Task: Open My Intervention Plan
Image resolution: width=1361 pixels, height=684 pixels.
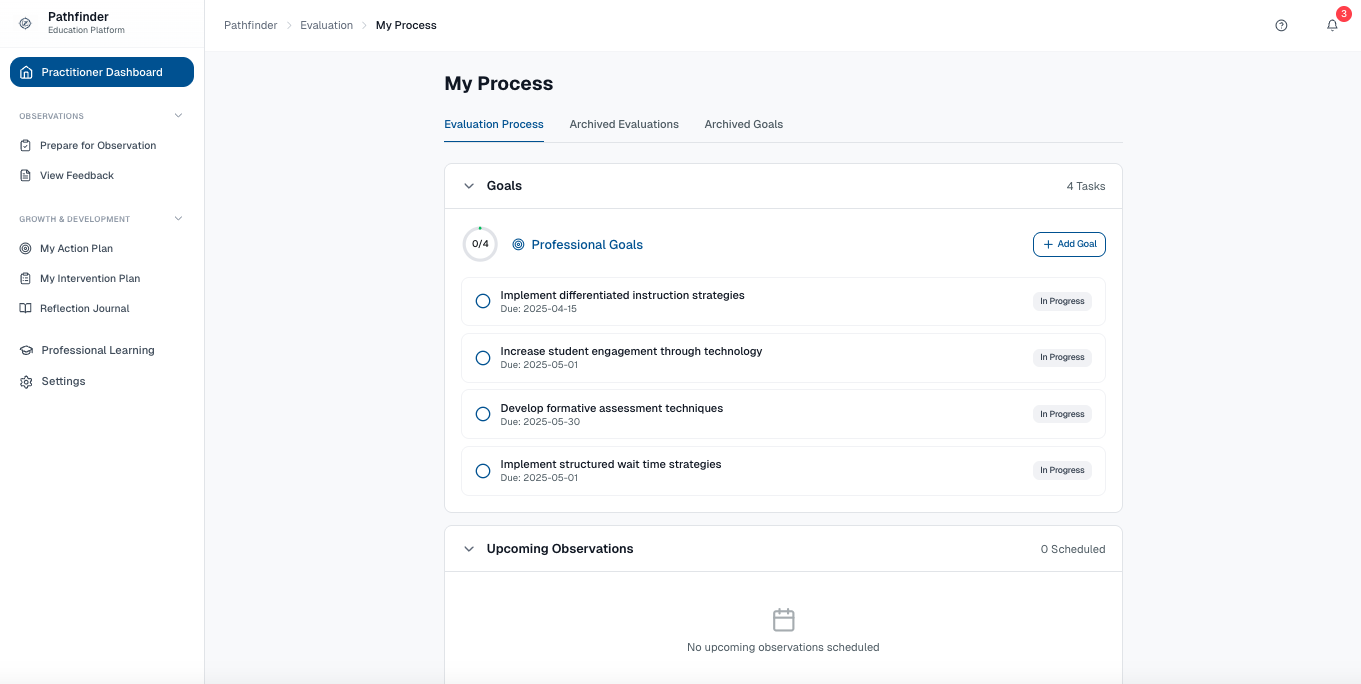Action: (92, 278)
